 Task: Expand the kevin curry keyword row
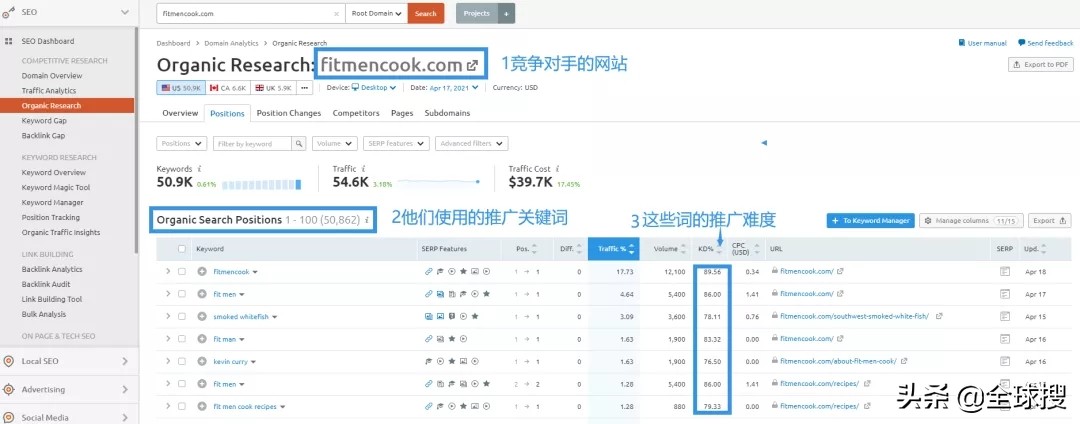pyautogui.click(x=167, y=361)
